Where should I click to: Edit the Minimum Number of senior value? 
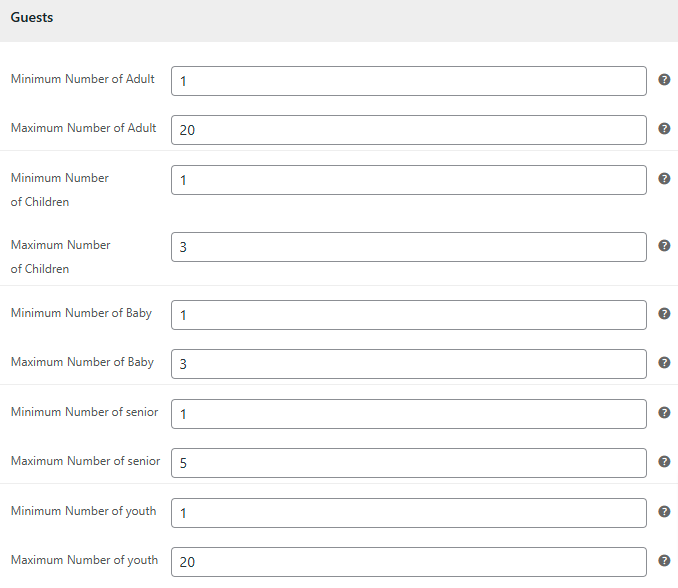pos(409,414)
